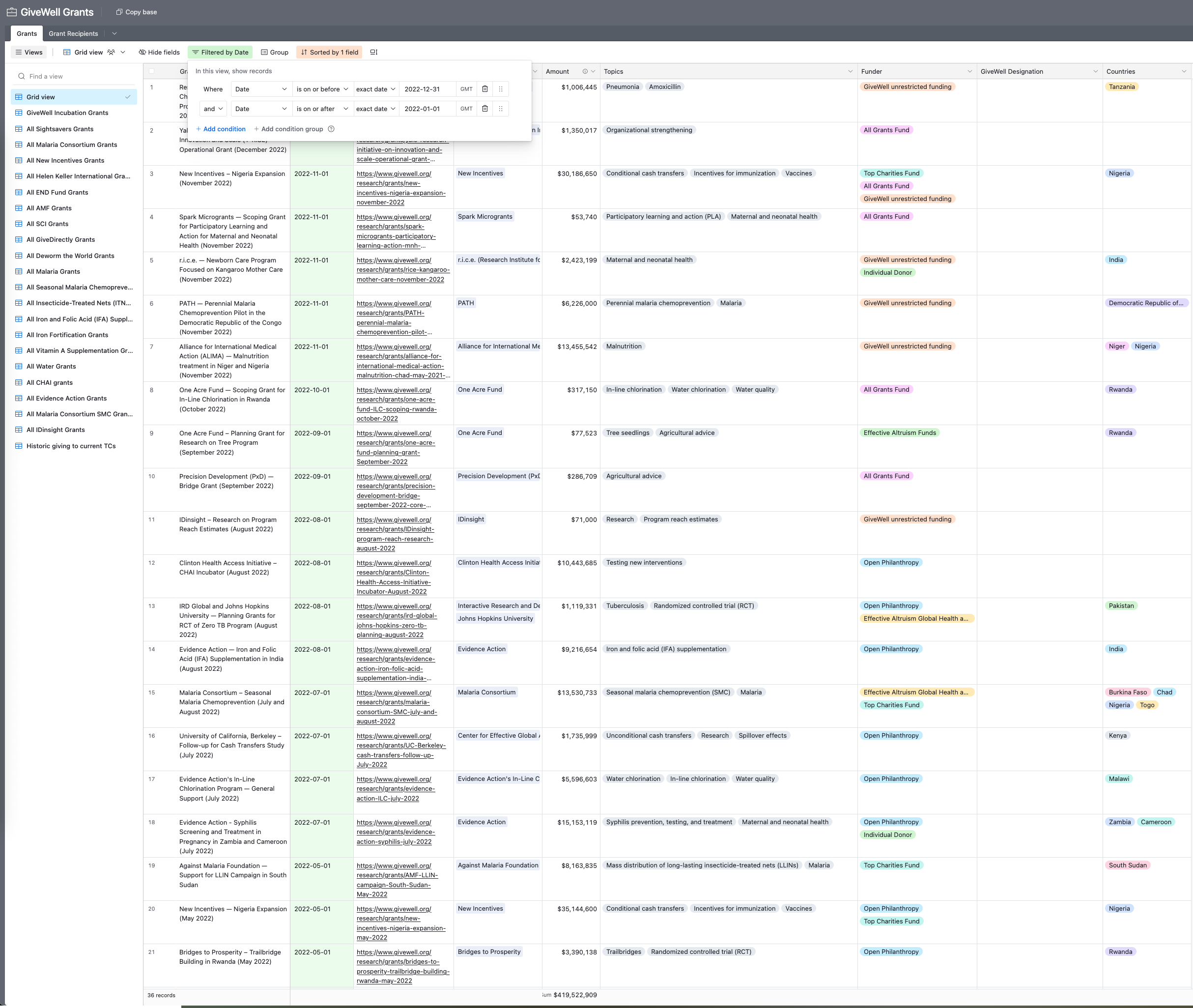This screenshot has width=1193, height=1008.
Task: Click Copy base button text
Action: coord(141,12)
